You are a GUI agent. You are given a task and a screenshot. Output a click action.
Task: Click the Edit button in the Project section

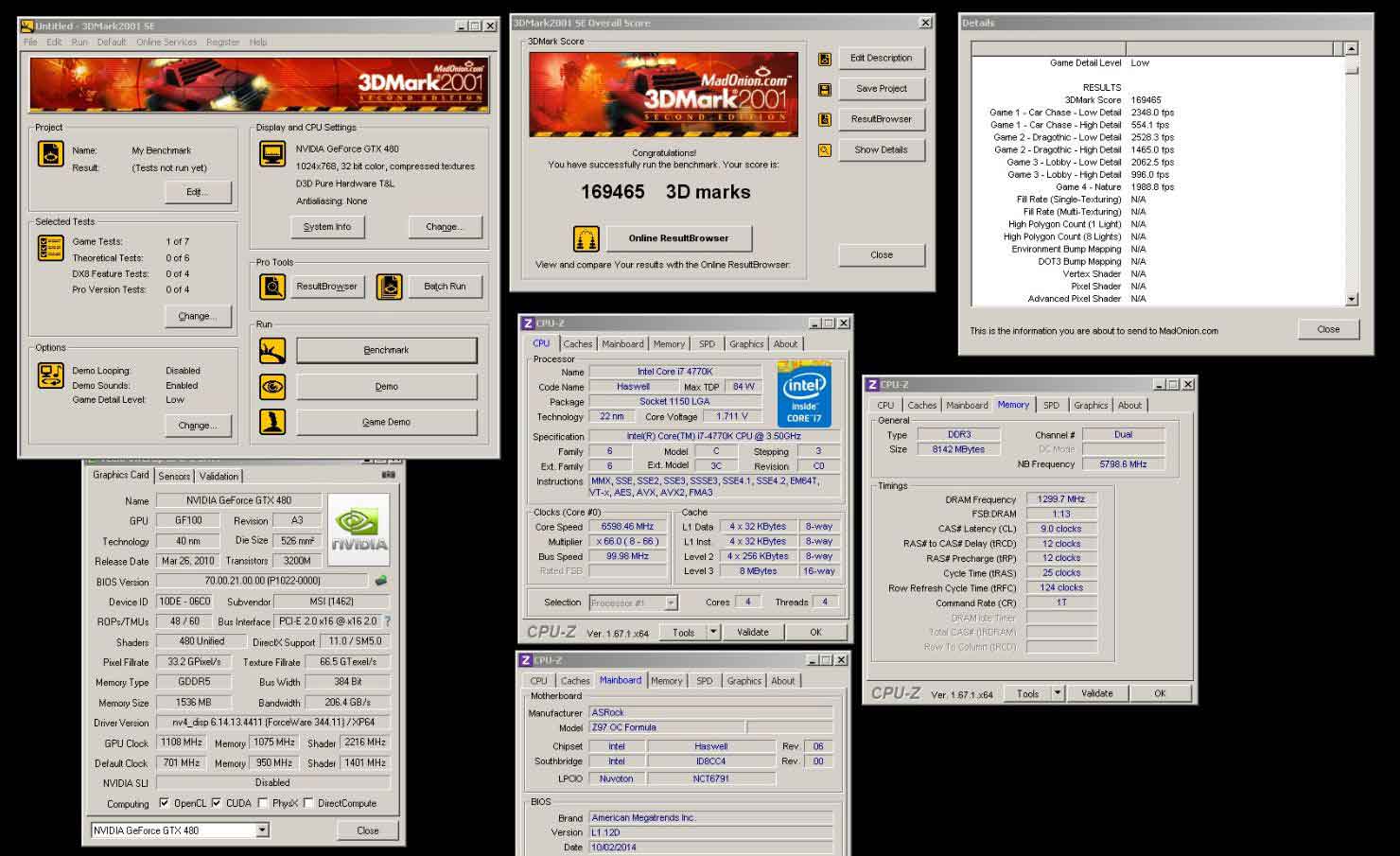click(x=198, y=192)
